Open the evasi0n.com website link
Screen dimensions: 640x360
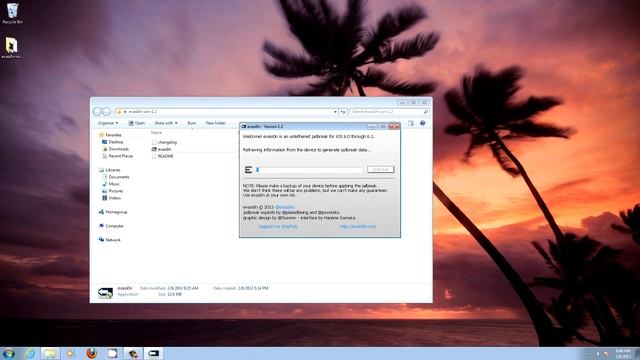tap(358, 226)
